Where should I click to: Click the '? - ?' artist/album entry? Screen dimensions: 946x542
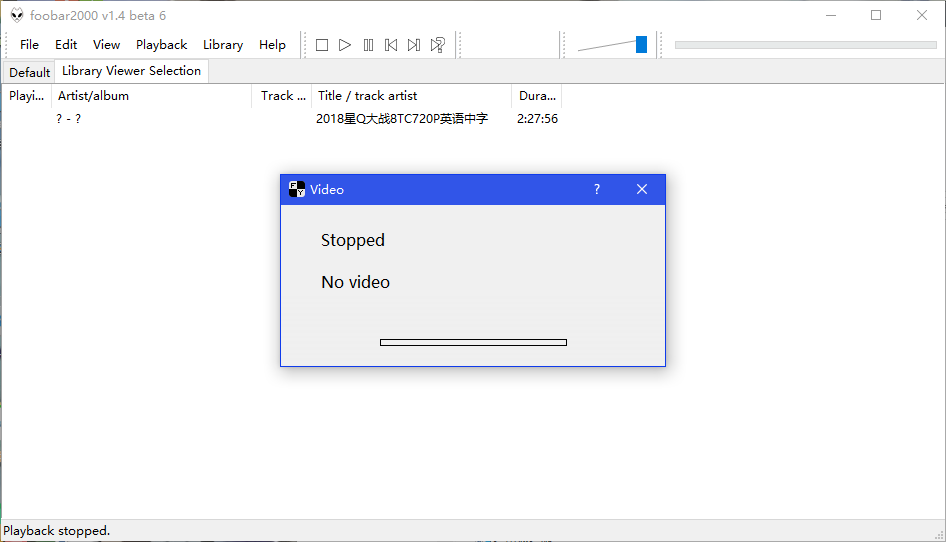[x=68, y=119]
